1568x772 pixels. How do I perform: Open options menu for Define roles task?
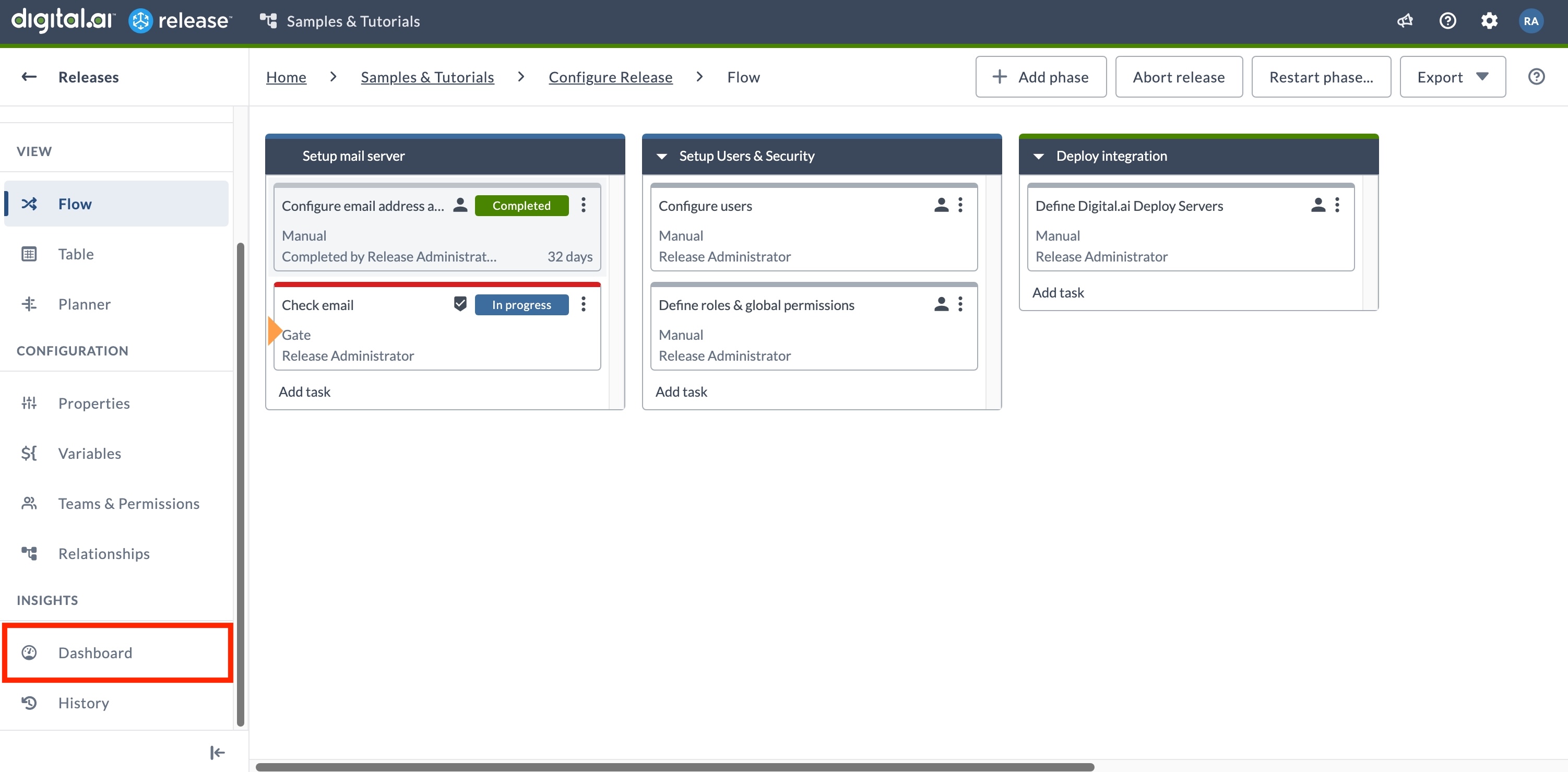pos(960,304)
